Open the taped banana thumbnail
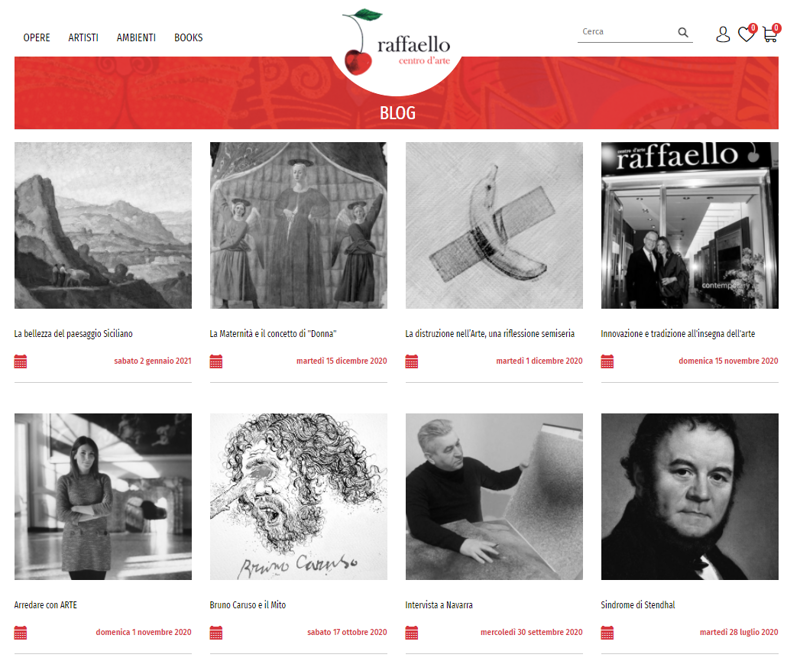 click(x=494, y=225)
